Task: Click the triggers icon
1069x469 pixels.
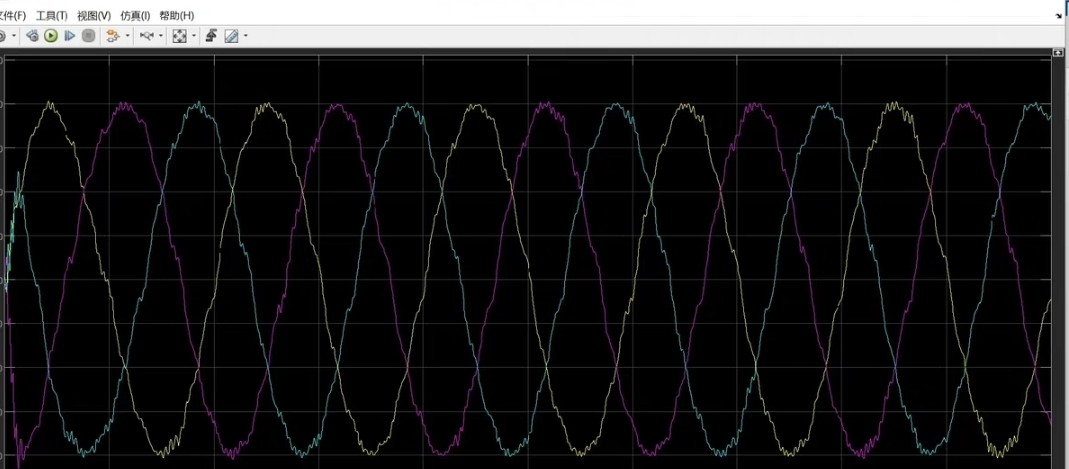Action: point(147,35)
